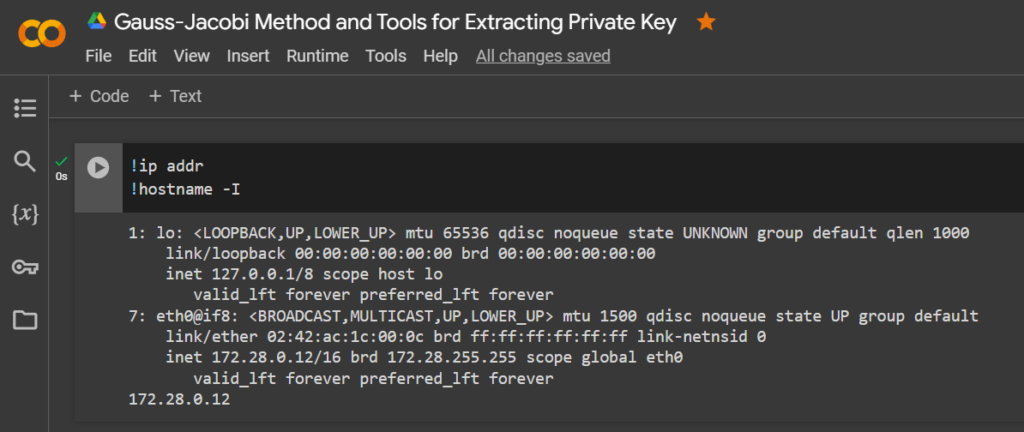Open the Help menu

pyautogui.click(x=440, y=56)
